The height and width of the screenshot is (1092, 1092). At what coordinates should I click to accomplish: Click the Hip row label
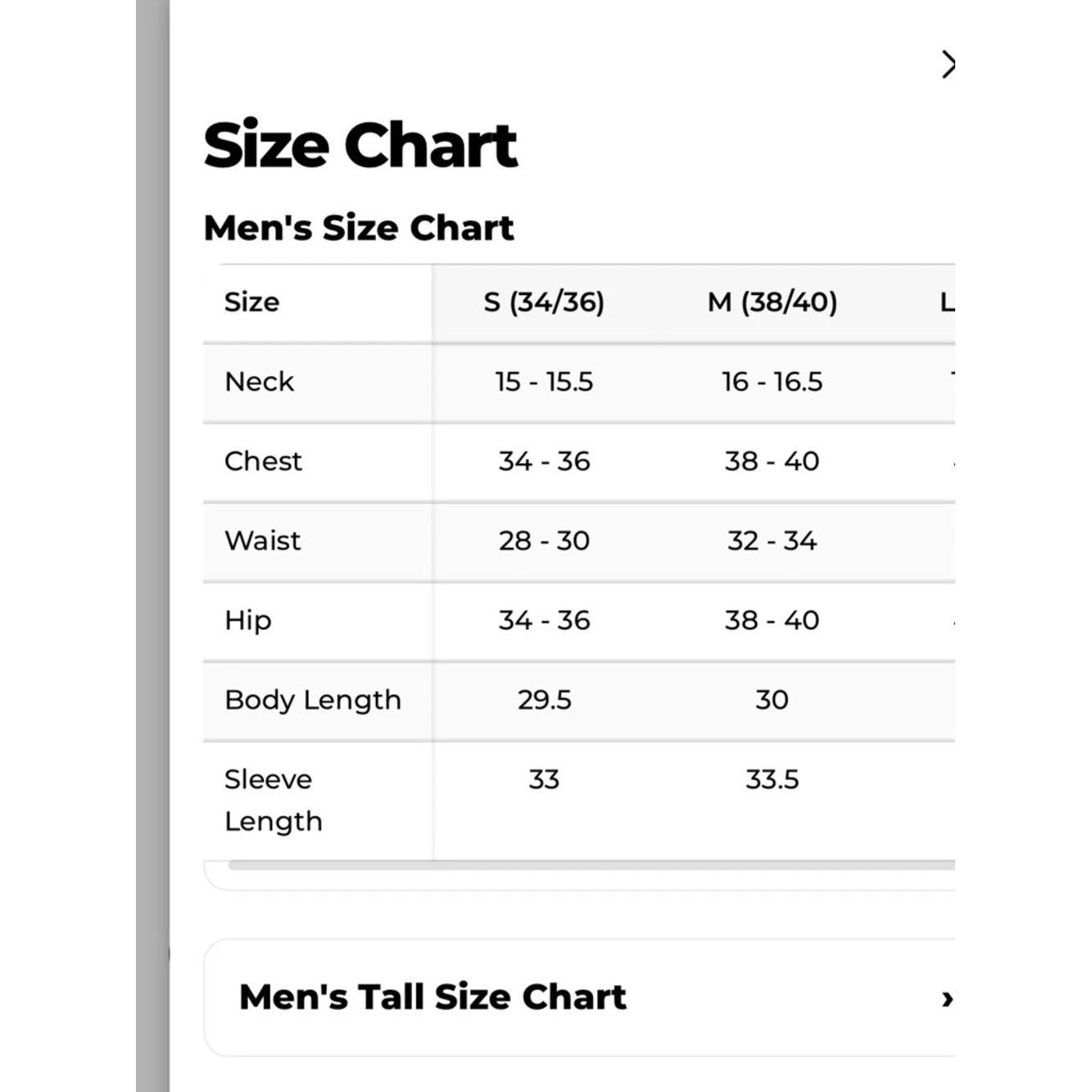pos(247,620)
